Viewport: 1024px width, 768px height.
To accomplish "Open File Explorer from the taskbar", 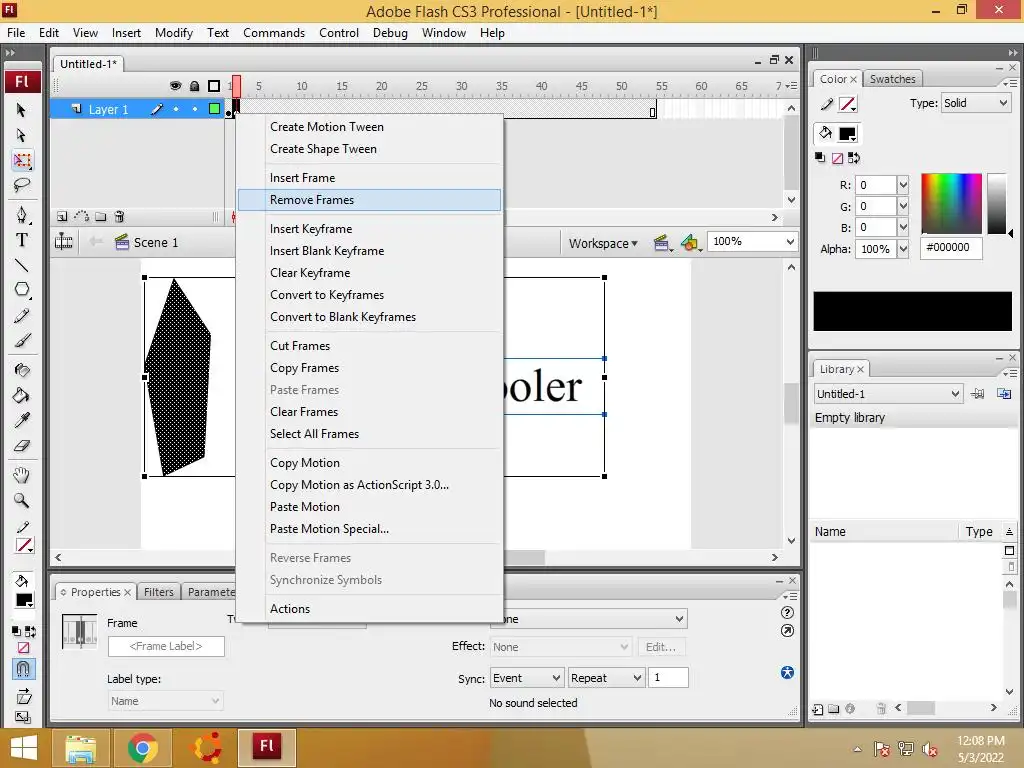I will tap(80, 747).
